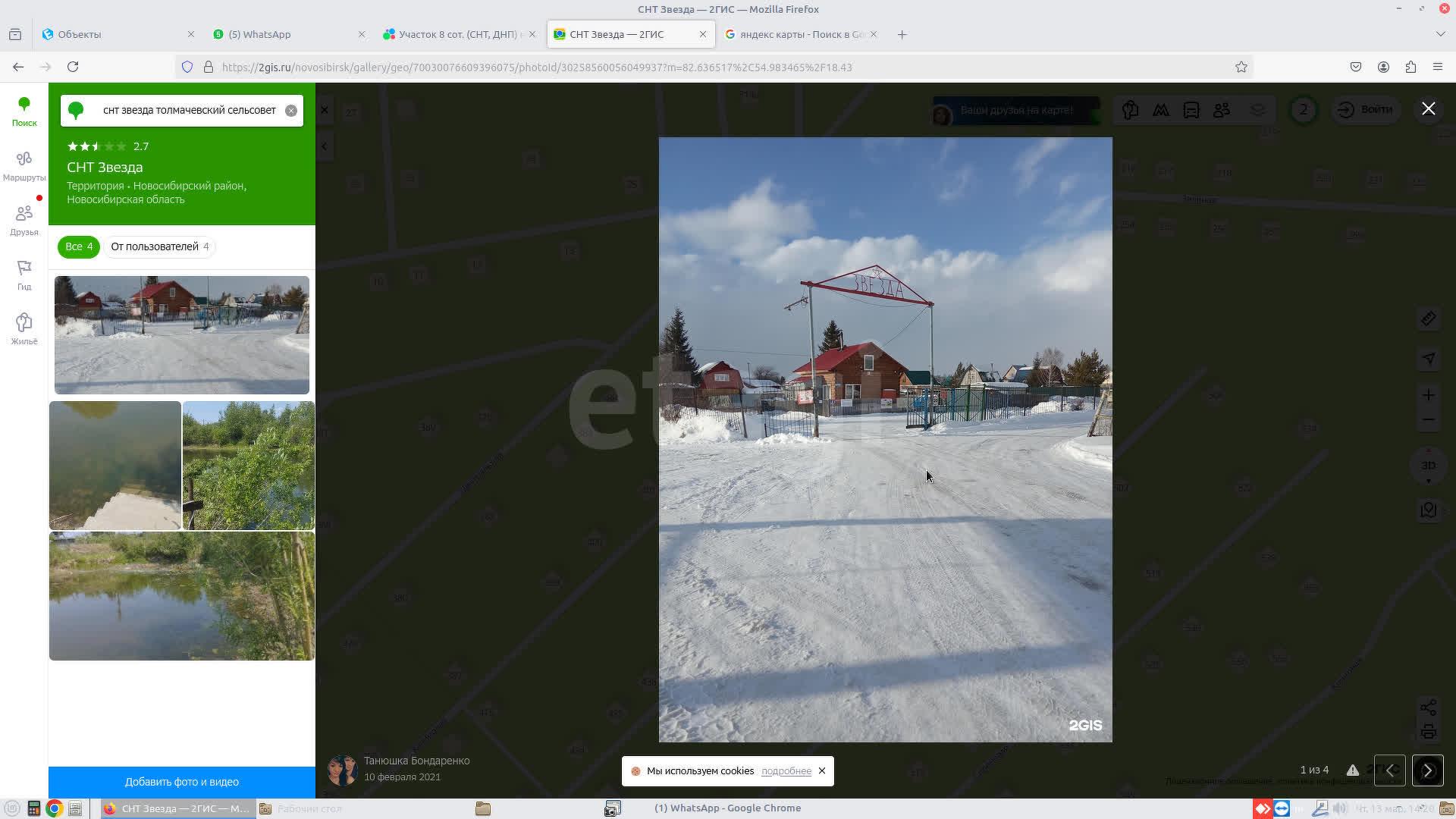
Task: Select the От пользователей 4 filter
Action: coord(159,246)
